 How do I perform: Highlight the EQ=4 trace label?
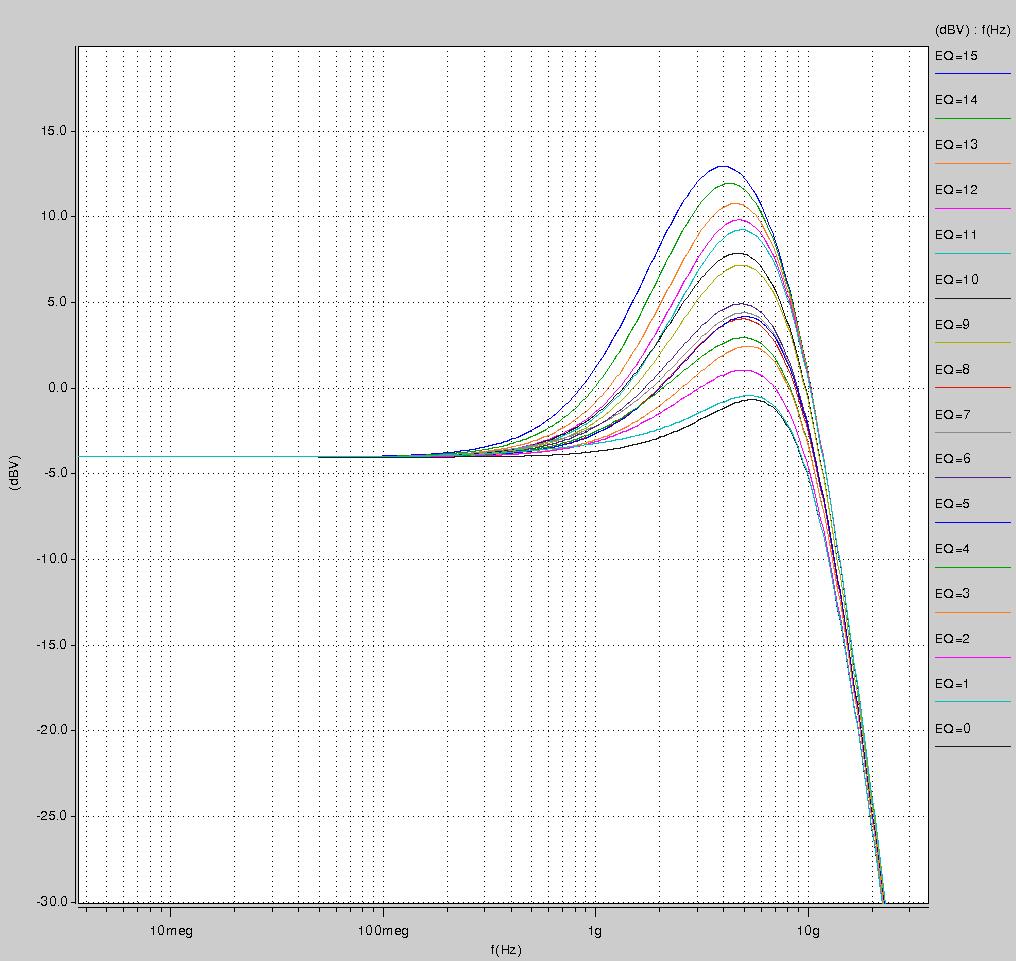[x=952, y=549]
